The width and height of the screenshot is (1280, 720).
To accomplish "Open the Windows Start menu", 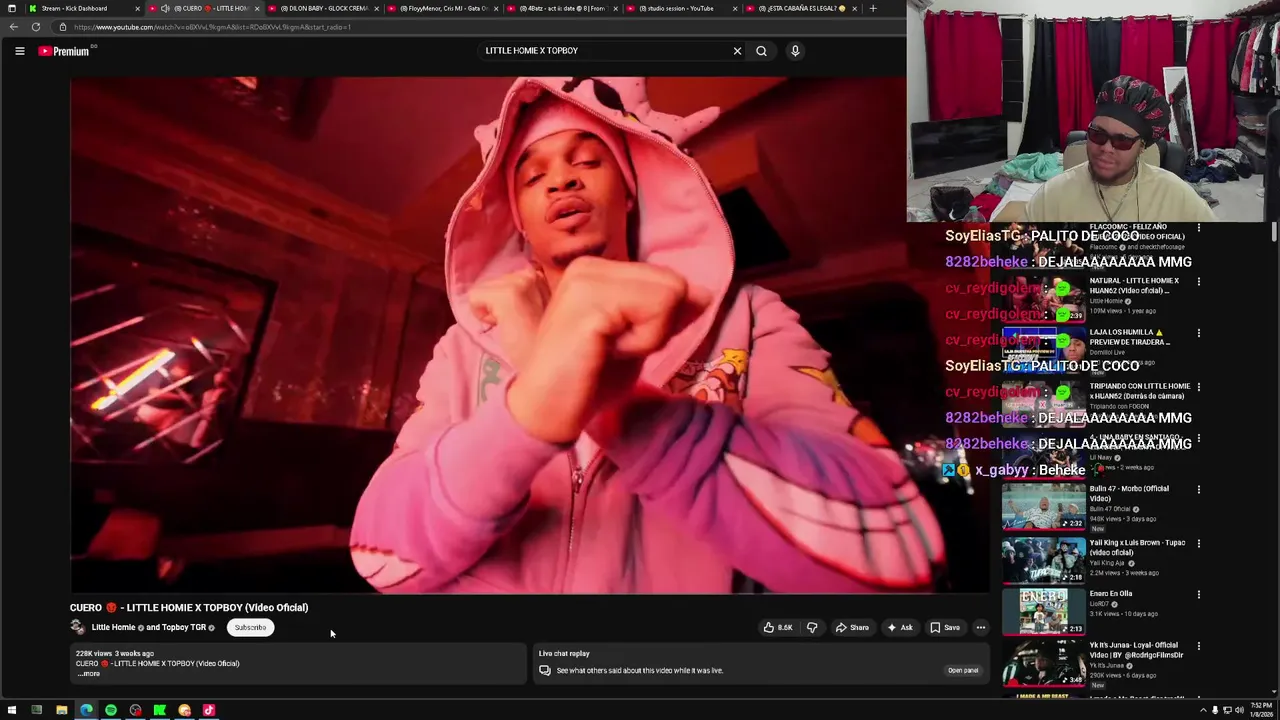I will click(12, 711).
